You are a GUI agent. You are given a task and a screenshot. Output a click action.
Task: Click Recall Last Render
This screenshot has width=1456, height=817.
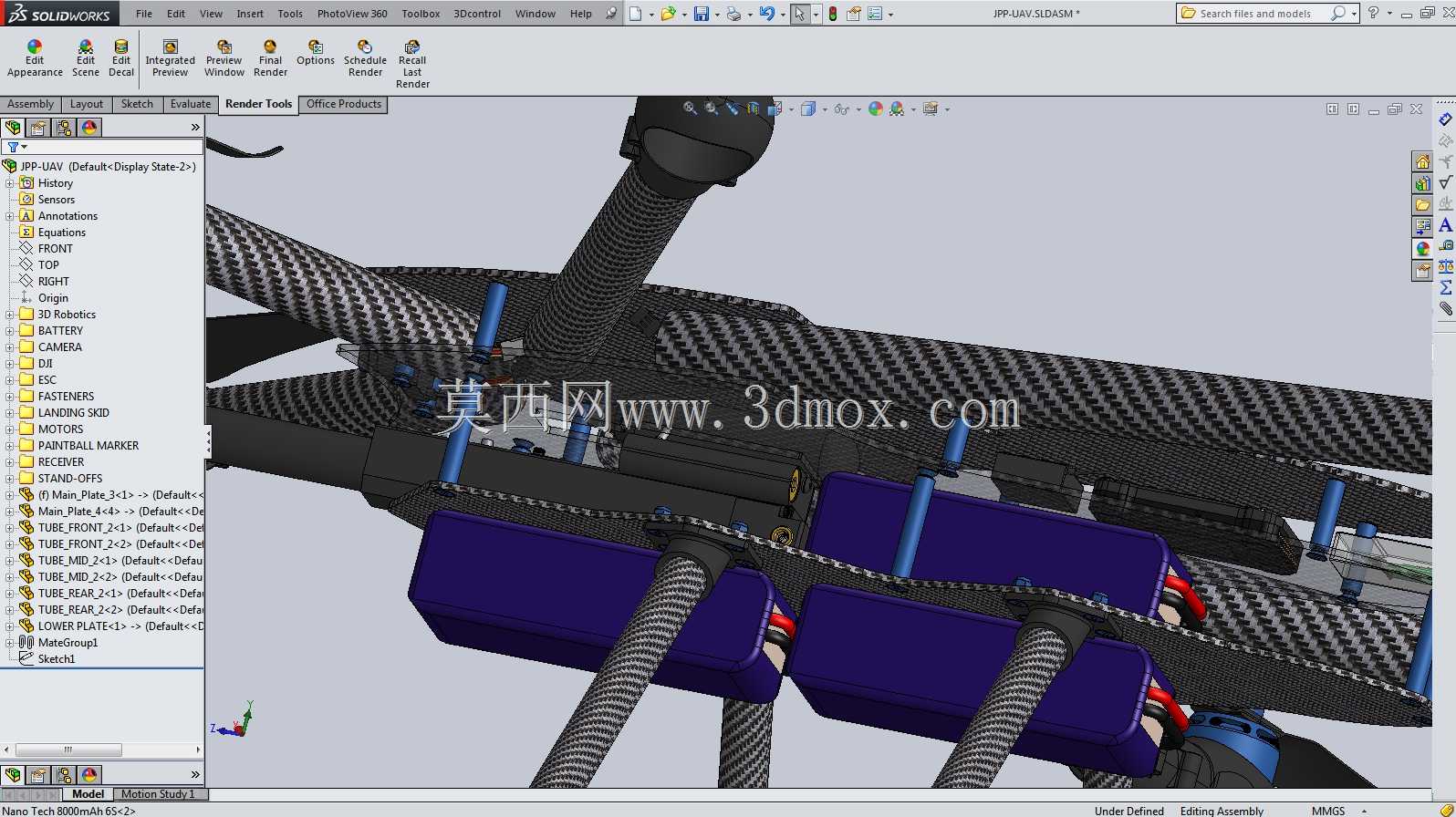tap(412, 65)
